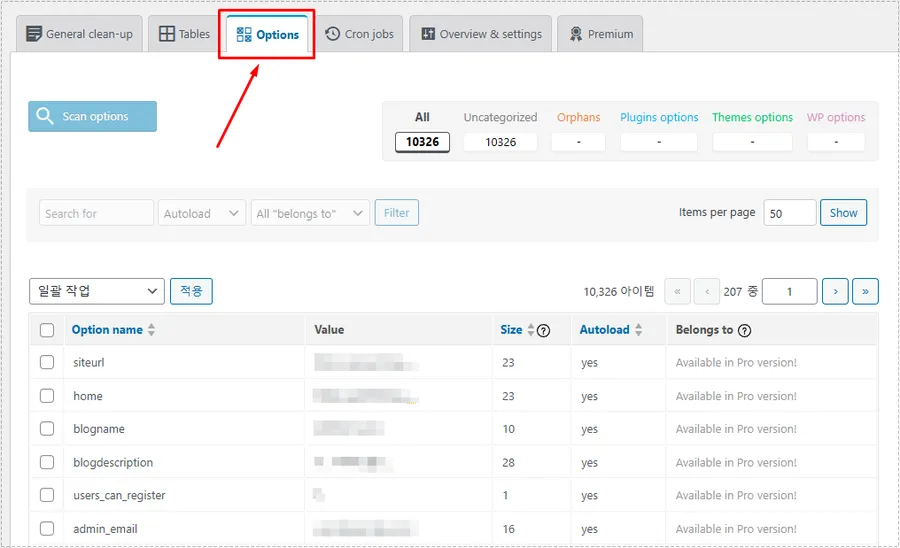Image resolution: width=900 pixels, height=548 pixels.
Task: Click the current page number field
Action: coord(790,292)
